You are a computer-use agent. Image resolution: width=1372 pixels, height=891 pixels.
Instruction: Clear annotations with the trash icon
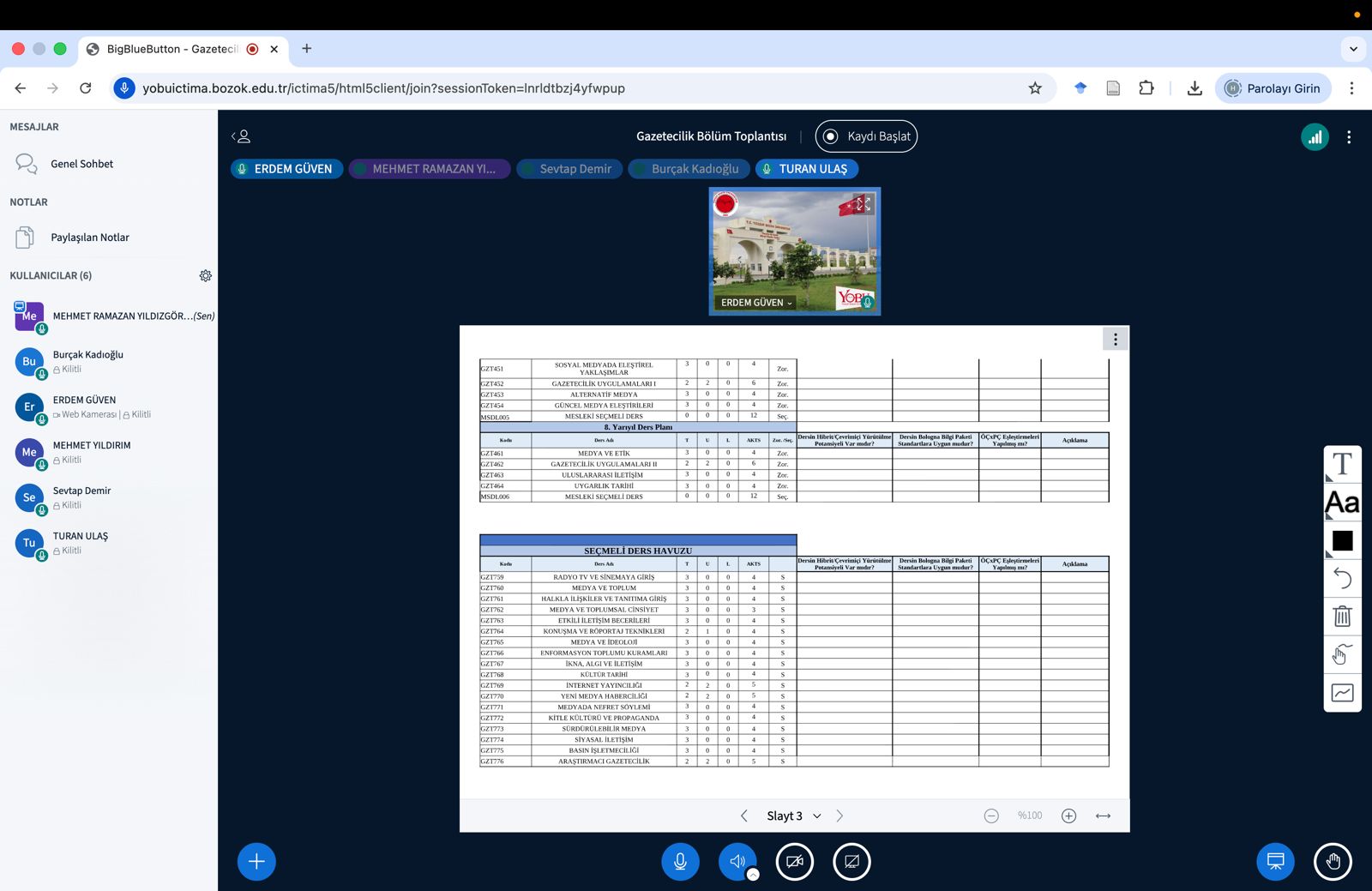point(1342,616)
